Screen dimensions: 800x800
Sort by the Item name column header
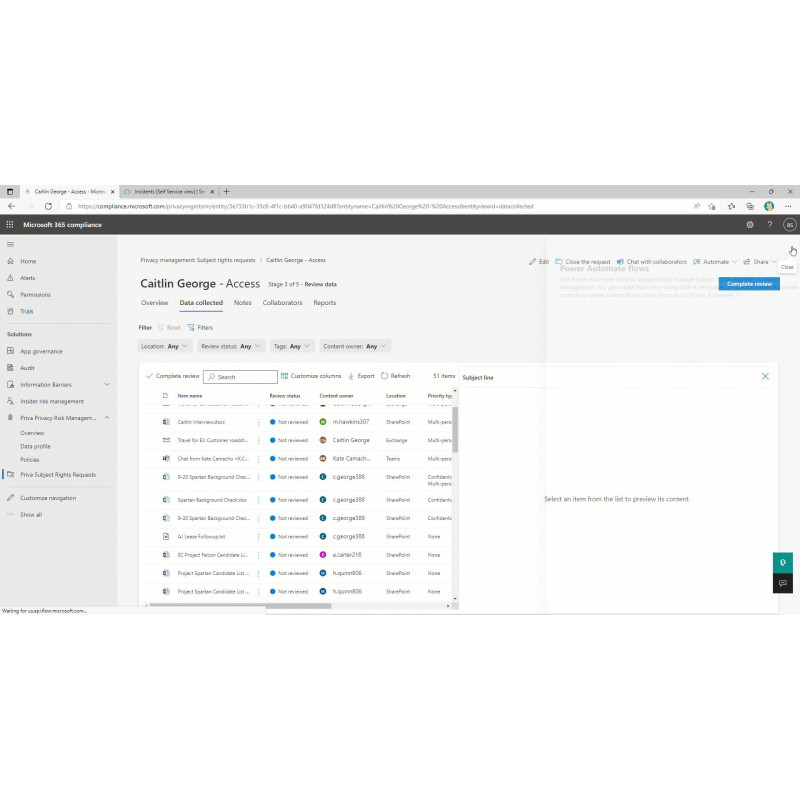tap(190, 396)
